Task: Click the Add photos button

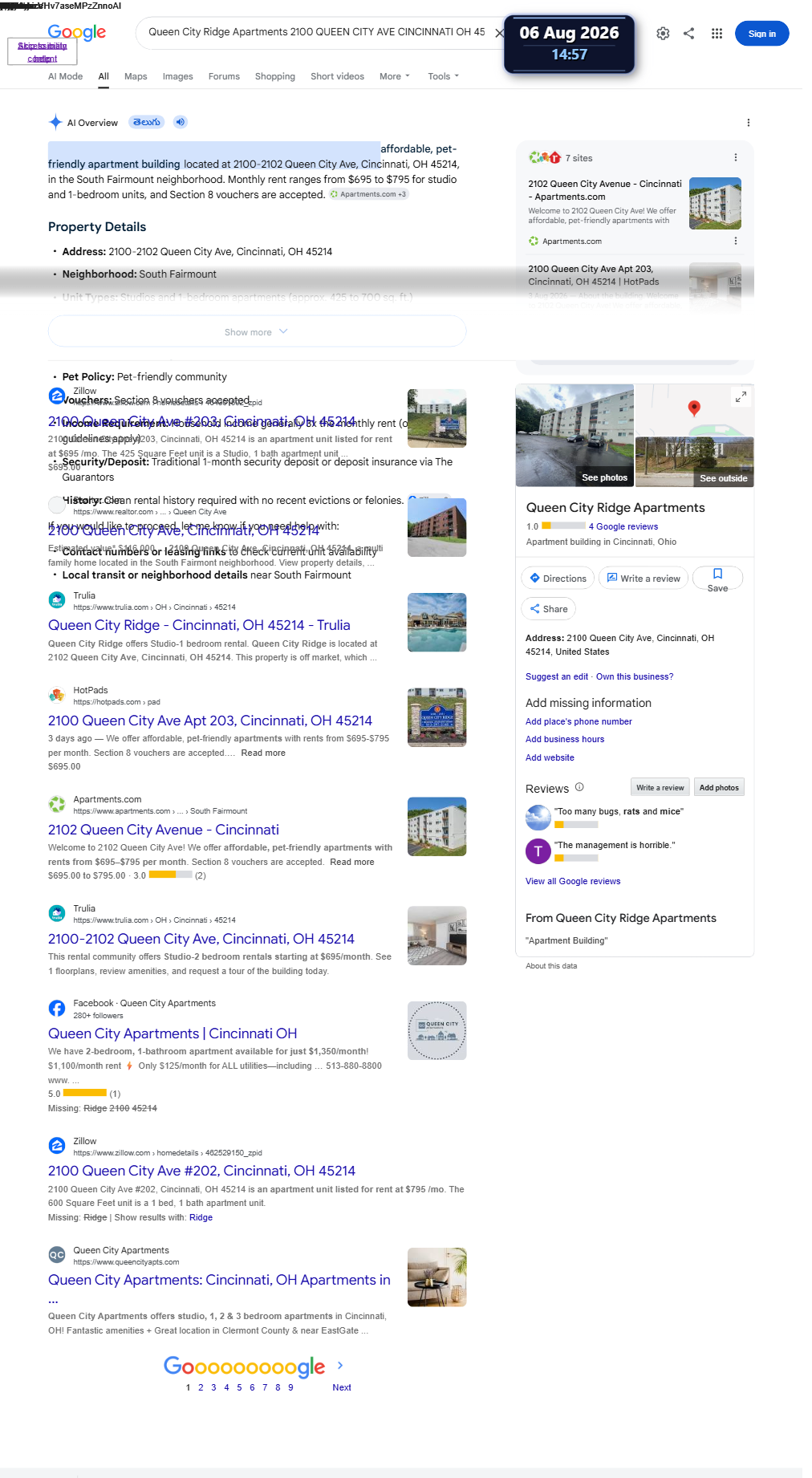Action: click(719, 787)
